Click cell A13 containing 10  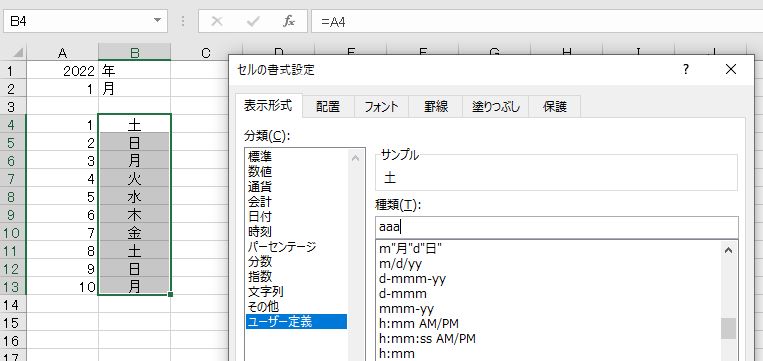(62, 287)
